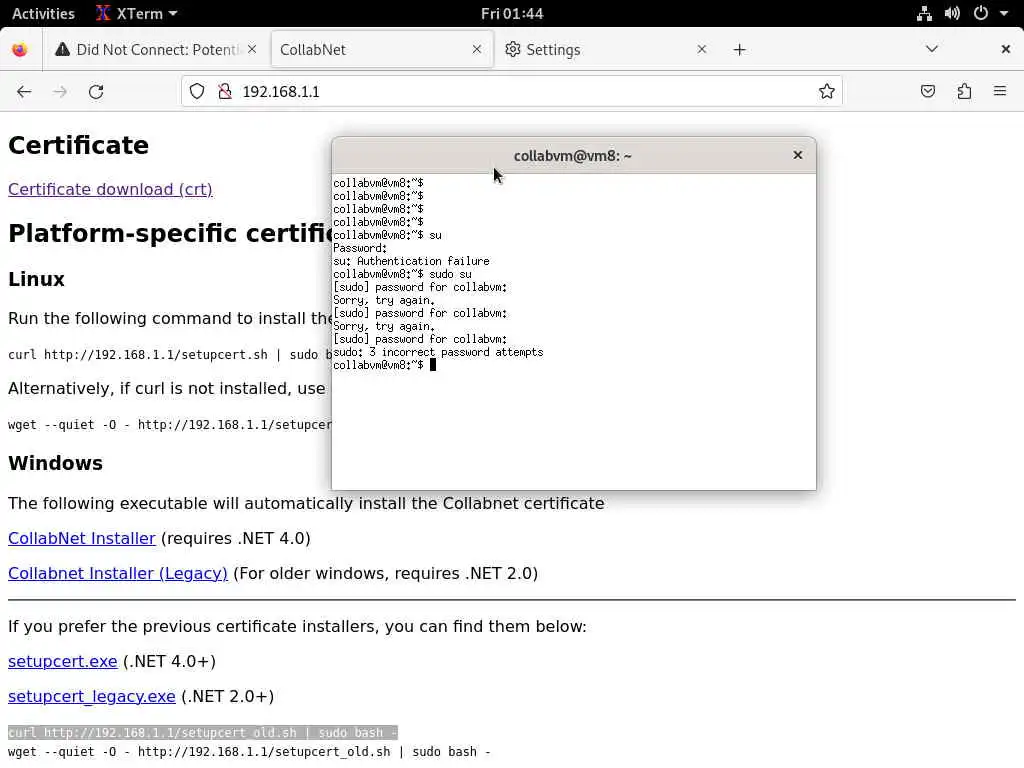Open a new tab with plus button
The image size is (1024, 768).
pos(739,50)
